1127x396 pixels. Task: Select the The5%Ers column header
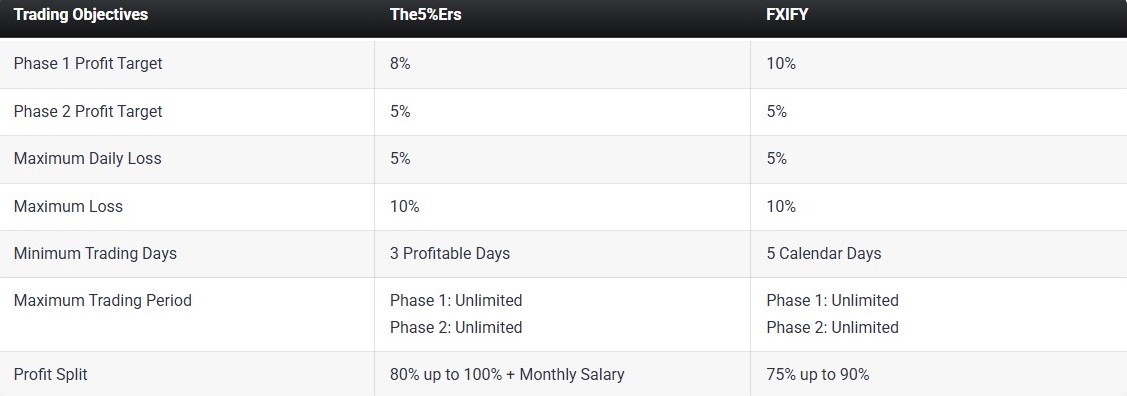point(426,15)
